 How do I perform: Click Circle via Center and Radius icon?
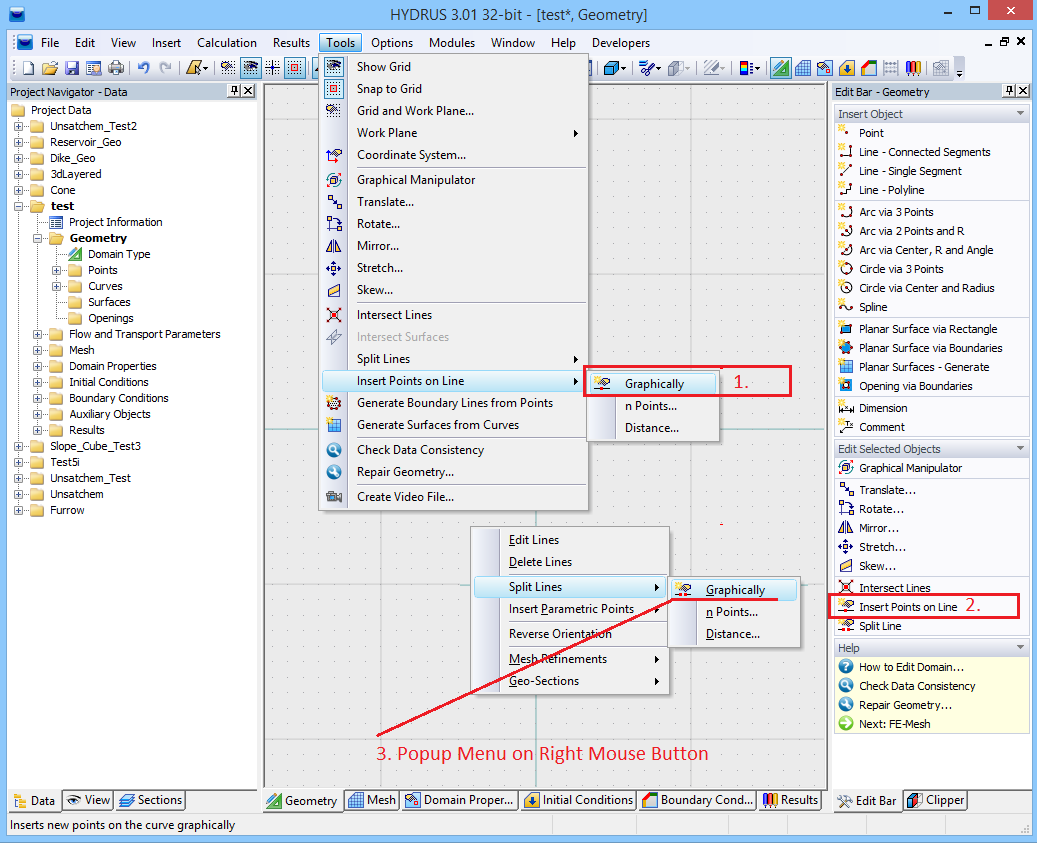846,287
